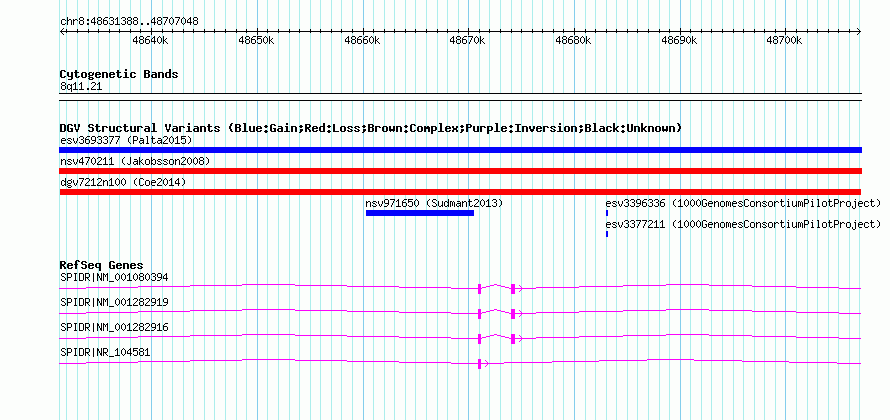Click the first exon of SPIDR|NM_001080394

(480, 288)
